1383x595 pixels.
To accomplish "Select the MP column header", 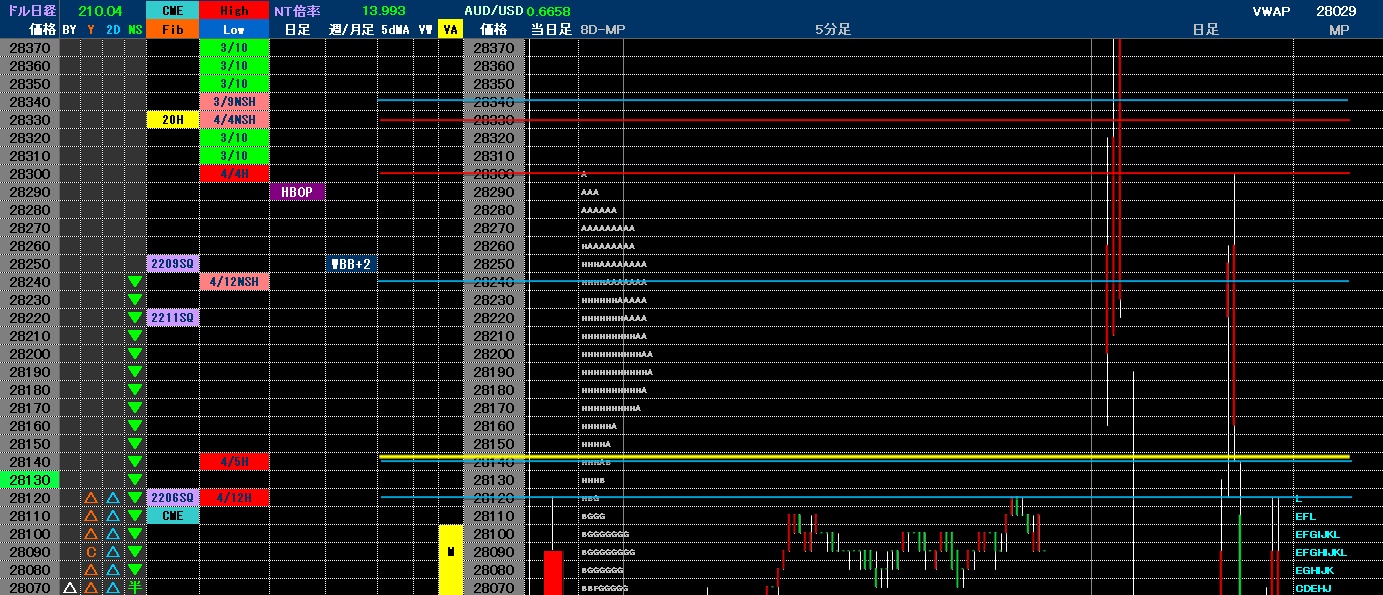I will (1339, 30).
